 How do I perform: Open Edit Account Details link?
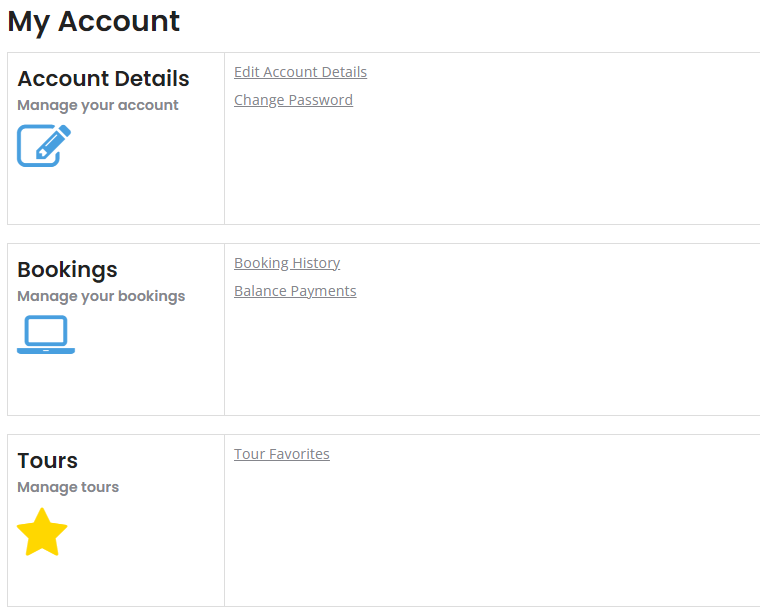tap(301, 72)
